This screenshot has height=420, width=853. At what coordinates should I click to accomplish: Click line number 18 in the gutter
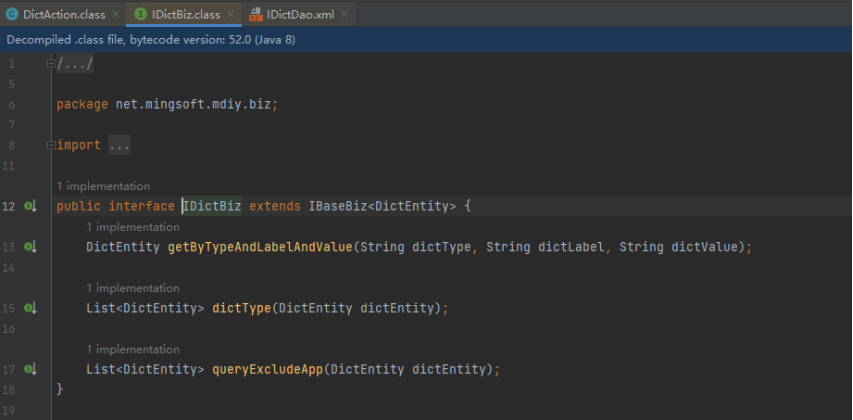pyautogui.click(x=8, y=390)
